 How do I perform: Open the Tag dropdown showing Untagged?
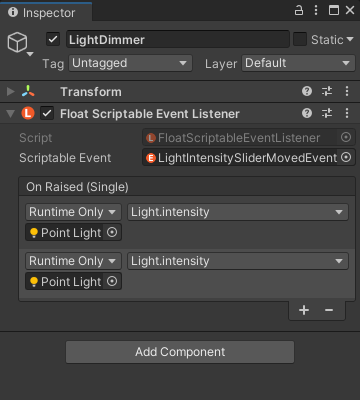(x=130, y=63)
